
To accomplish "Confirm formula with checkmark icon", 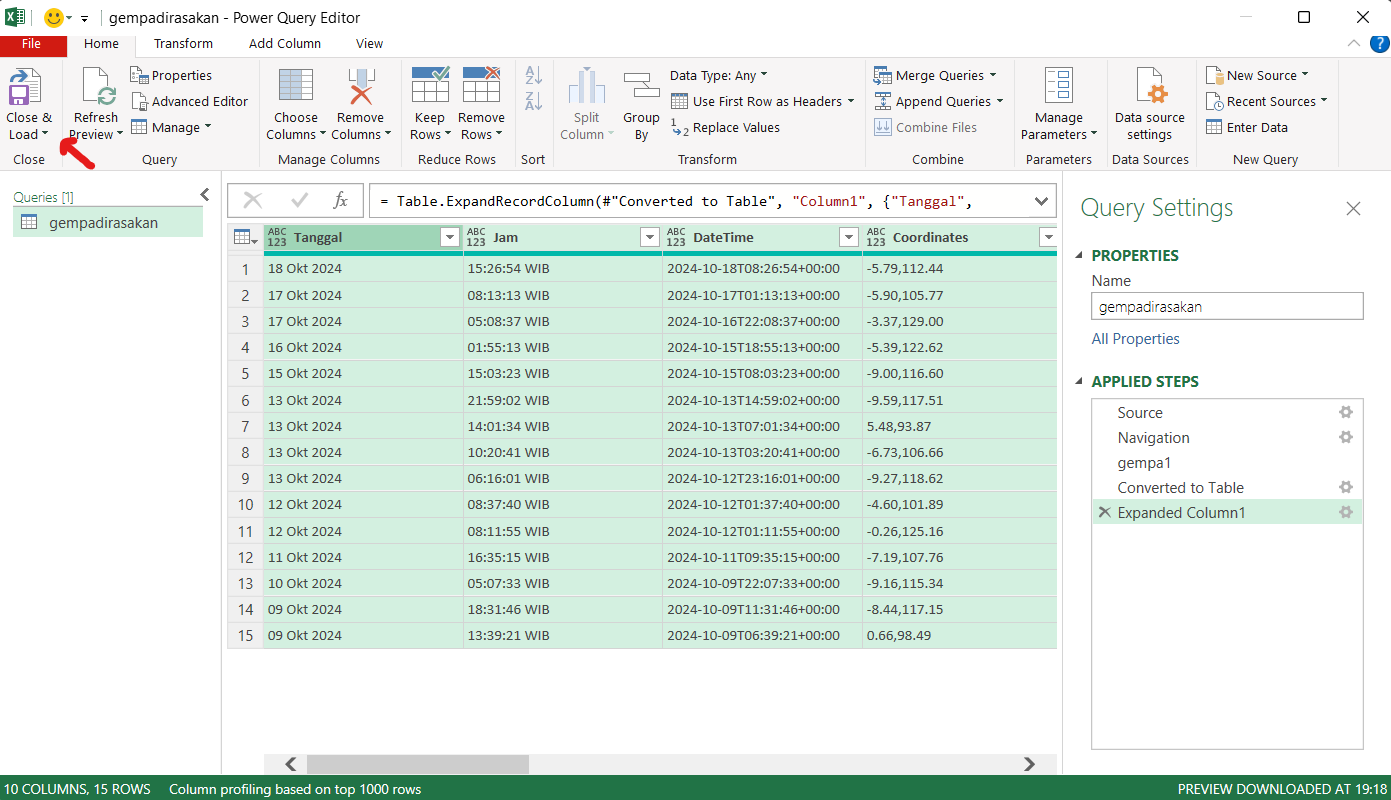I will (x=298, y=201).
